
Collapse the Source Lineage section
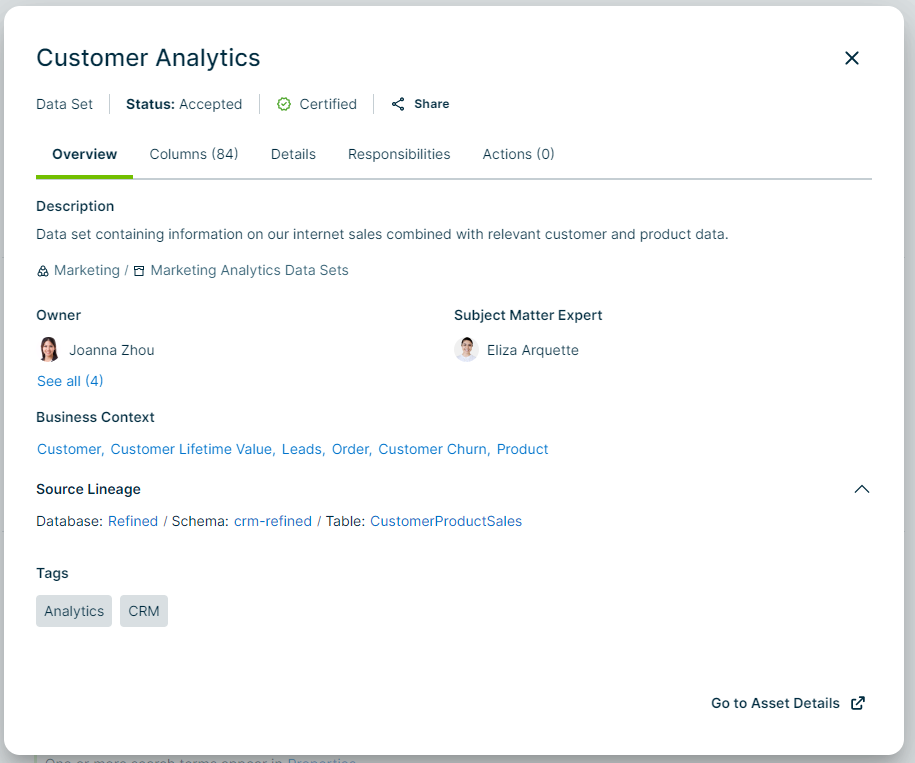[x=861, y=489]
